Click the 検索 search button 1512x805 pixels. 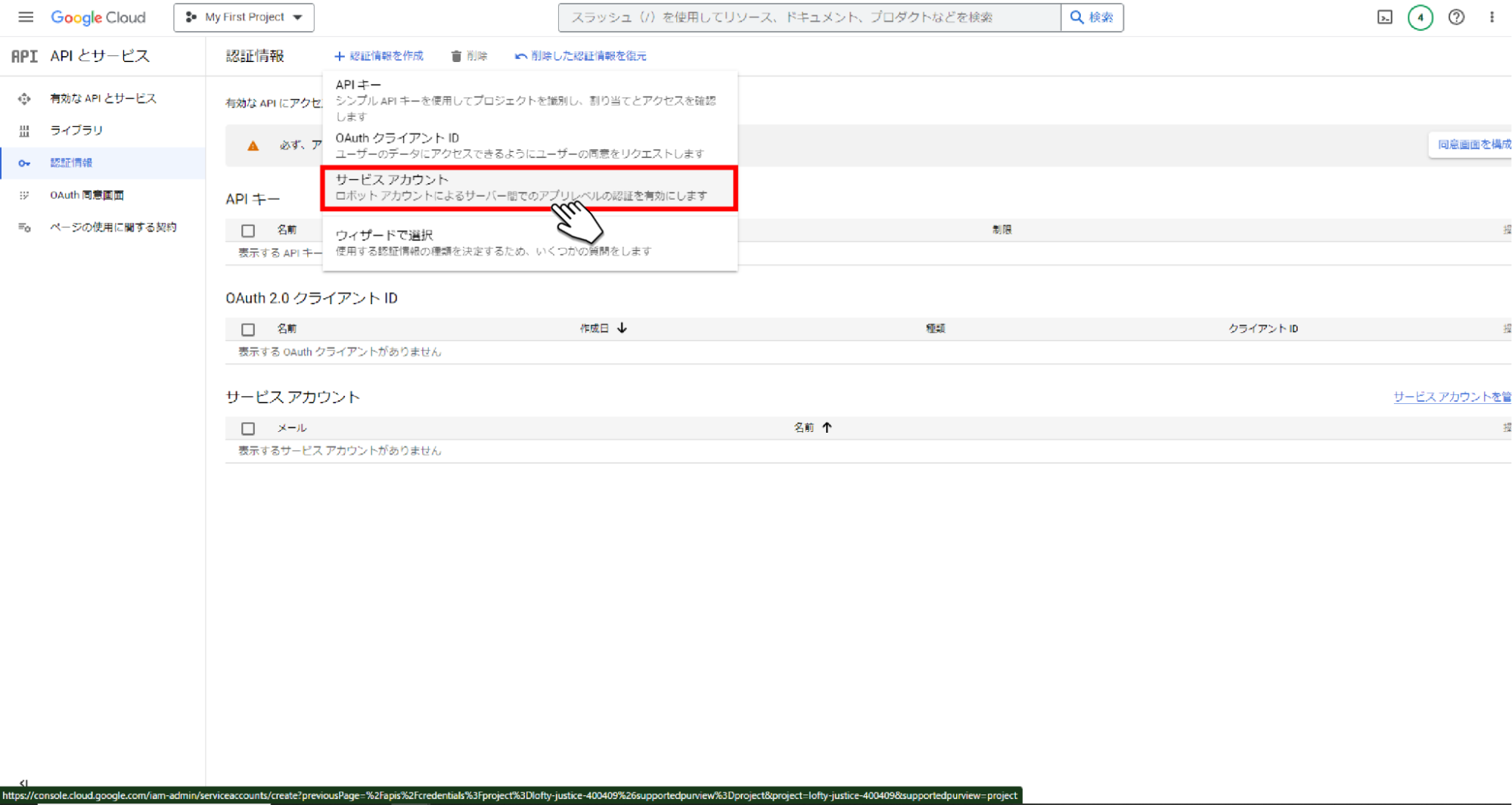(x=1092, y=17)
